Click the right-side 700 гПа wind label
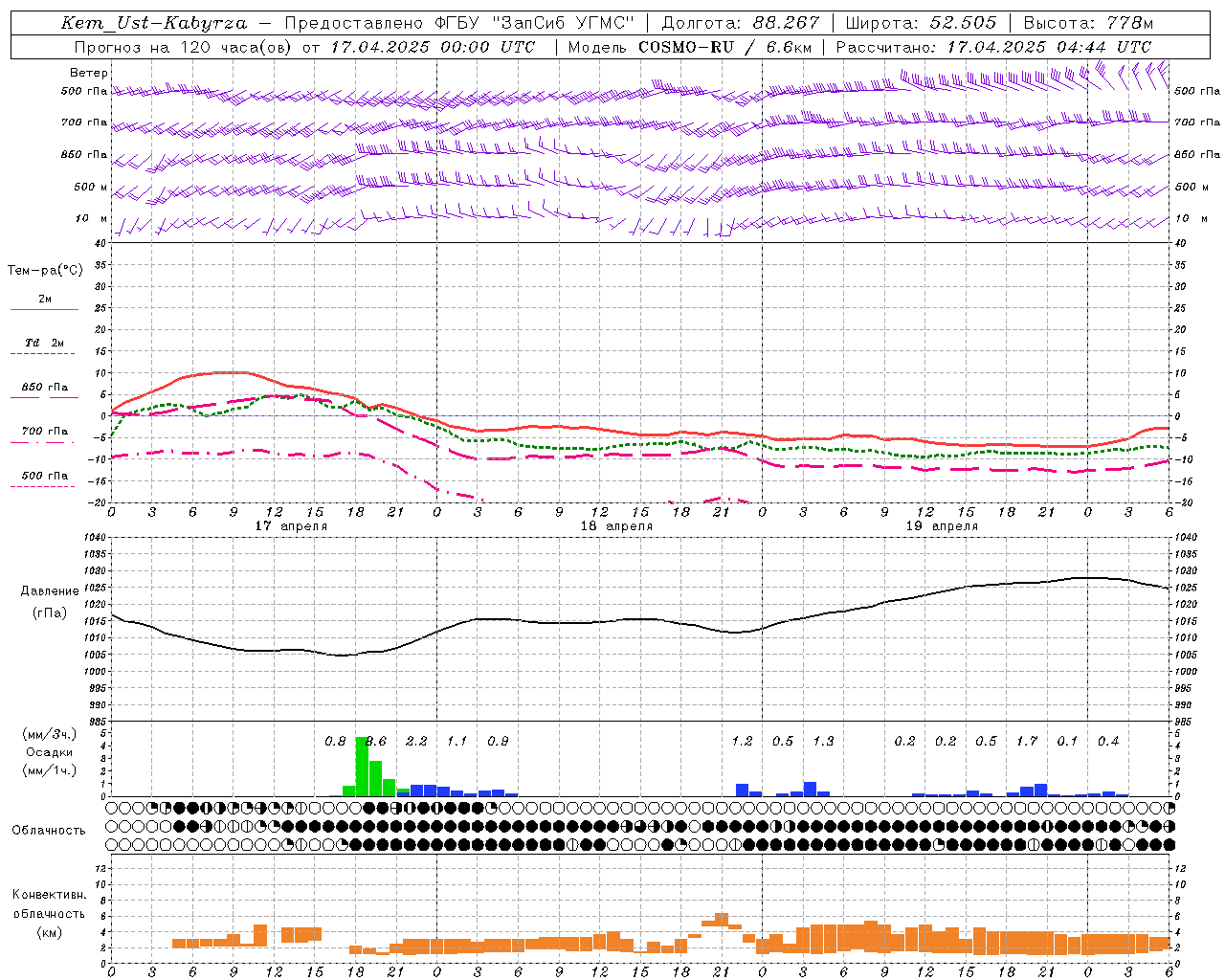 coord(1197,122)
